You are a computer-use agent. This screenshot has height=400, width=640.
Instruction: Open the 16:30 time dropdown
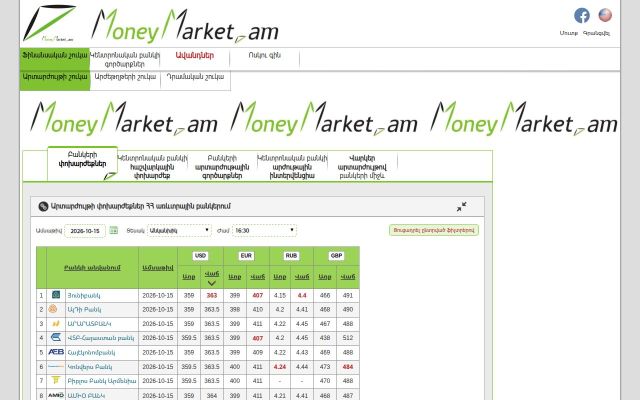click(264, 231)
